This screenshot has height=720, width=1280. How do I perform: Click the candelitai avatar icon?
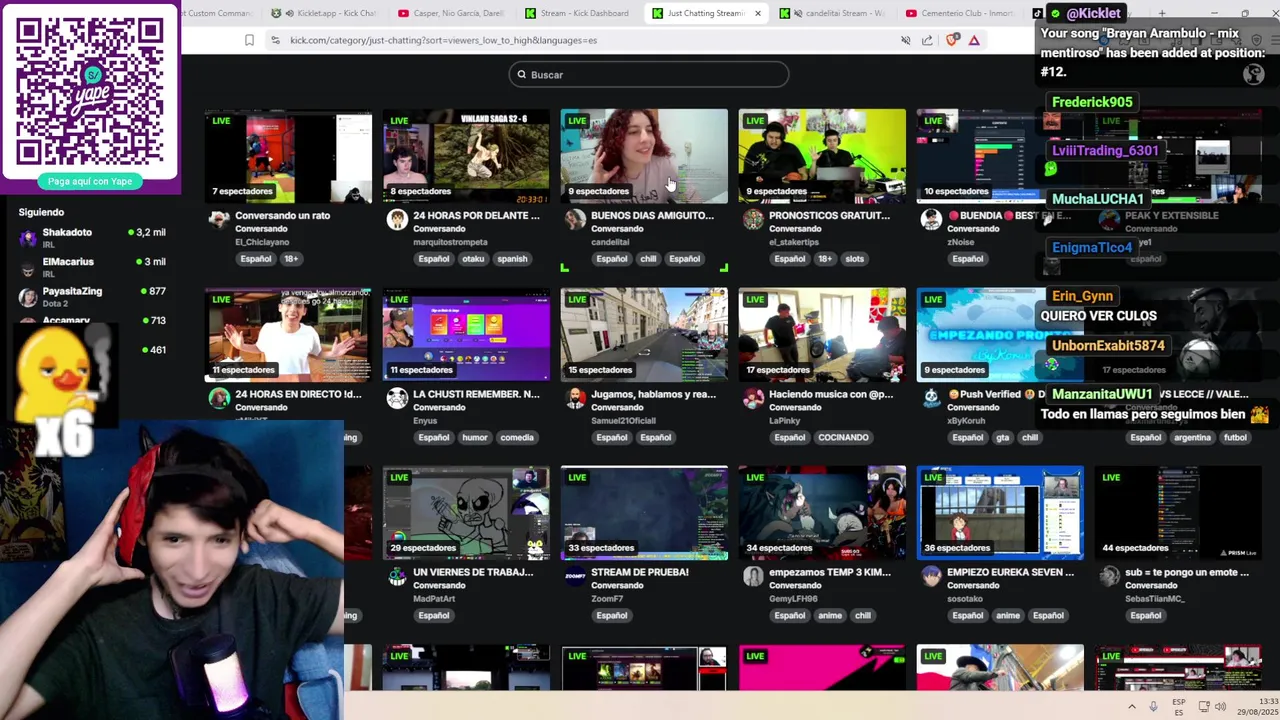click(575, 220)
